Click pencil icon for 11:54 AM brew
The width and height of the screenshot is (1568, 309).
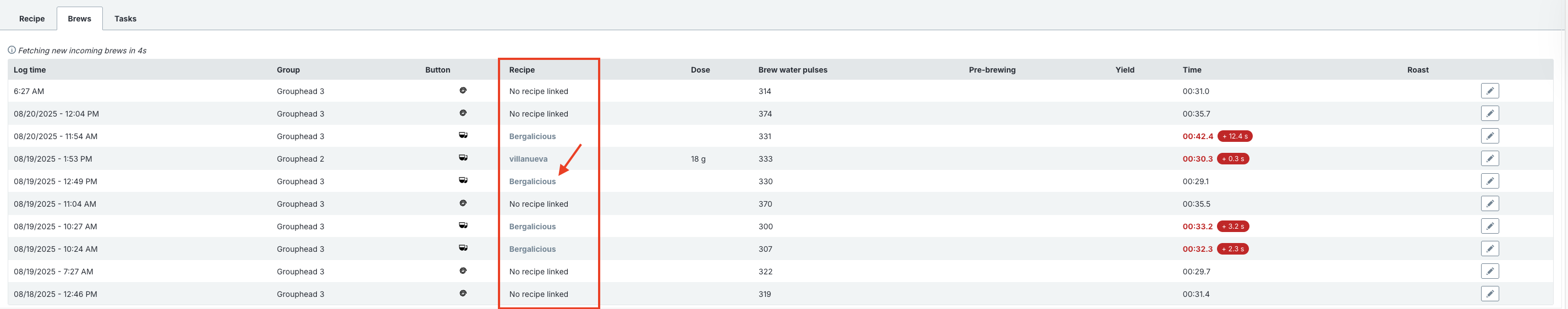point(1489,136)
